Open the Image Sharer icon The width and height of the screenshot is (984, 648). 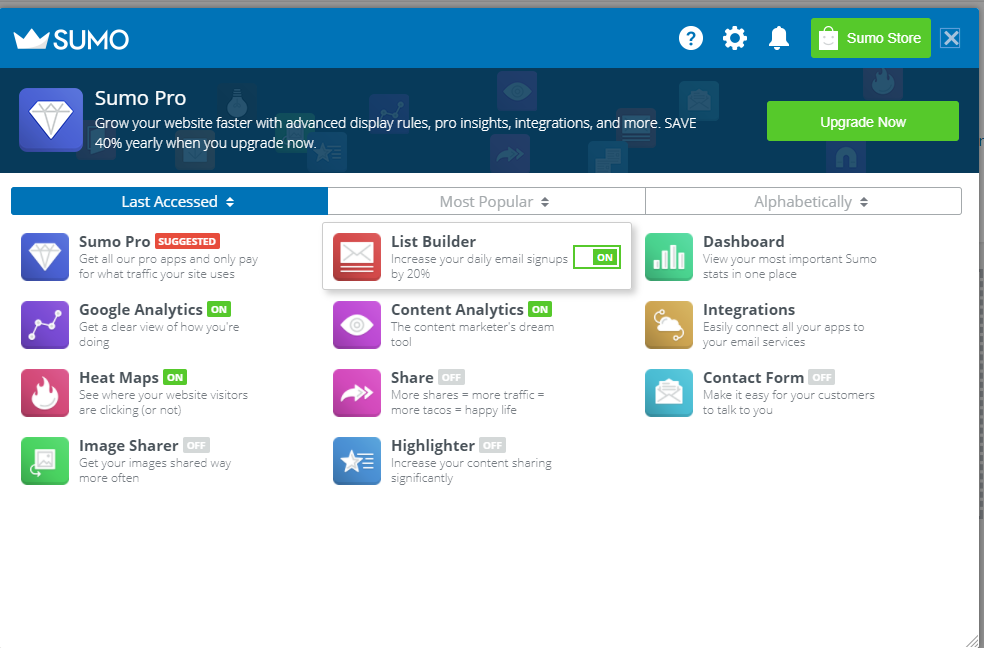pyautogui.click(x=45, y=461)
